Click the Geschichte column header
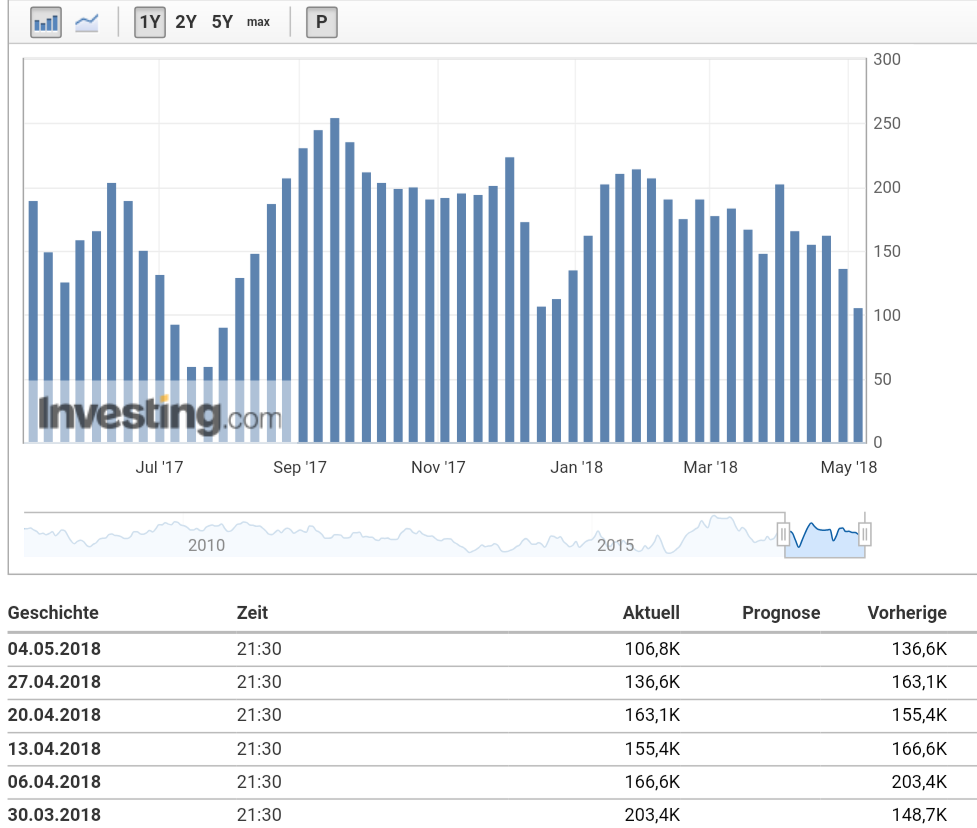 click(53, 613)
